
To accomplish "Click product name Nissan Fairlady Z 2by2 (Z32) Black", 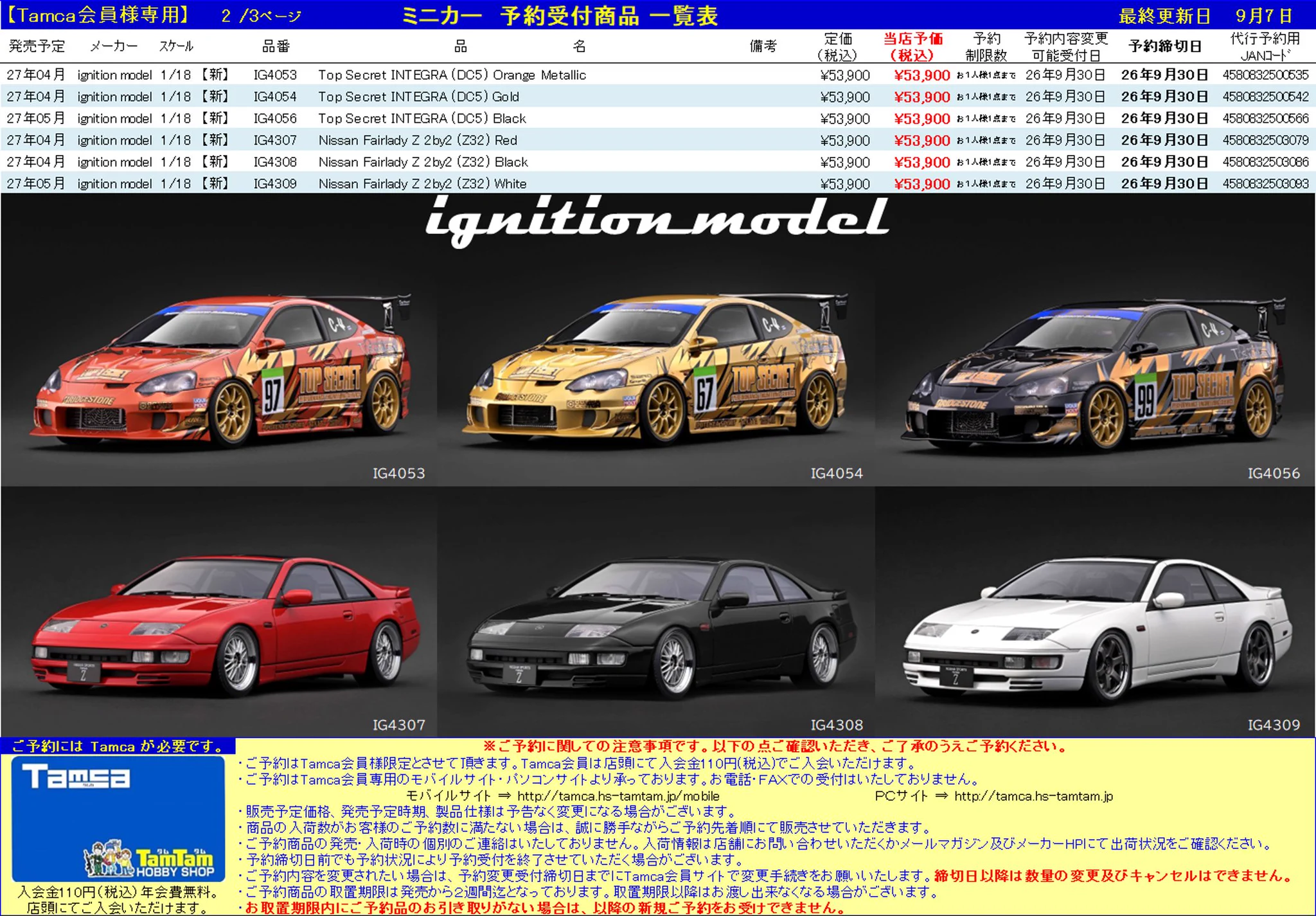I will point(423,162).
